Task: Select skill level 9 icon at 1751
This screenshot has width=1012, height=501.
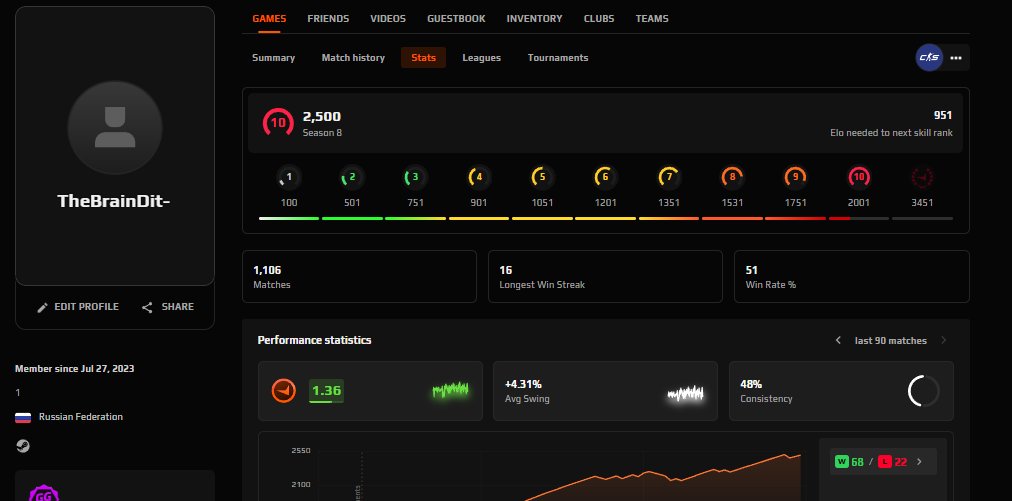Action: pos(795,177)
